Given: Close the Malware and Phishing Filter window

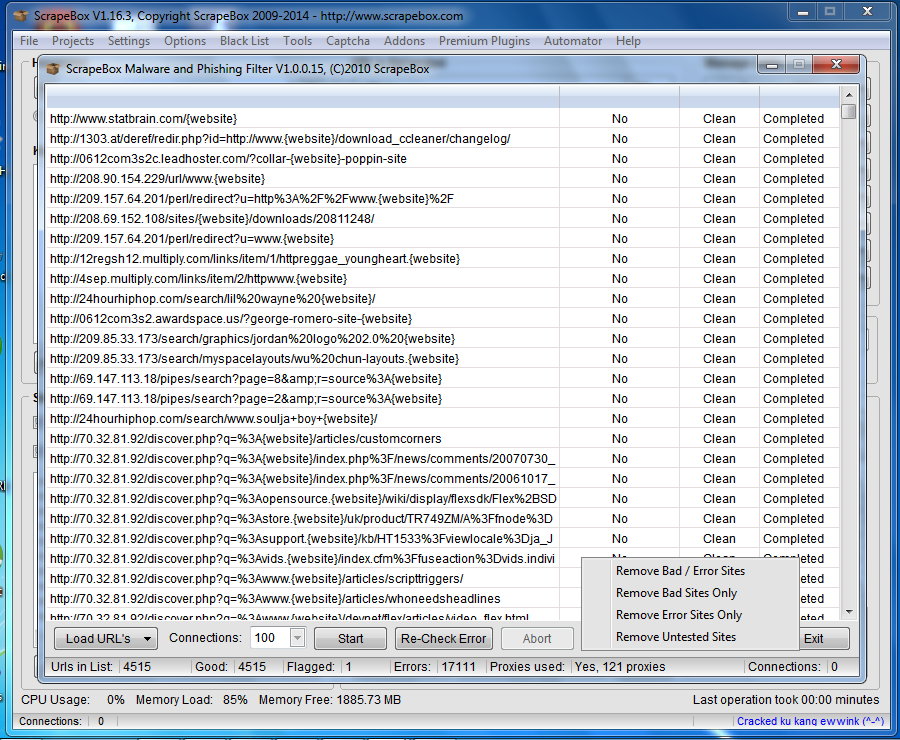Looking at the screenshot, I should (x=836, y=64).
